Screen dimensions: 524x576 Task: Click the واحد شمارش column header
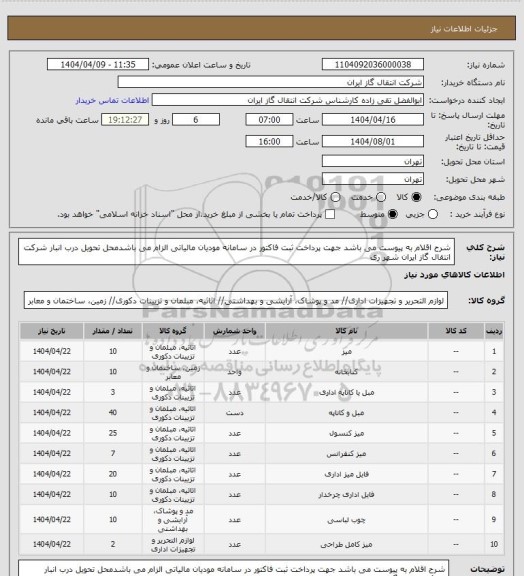coord(234,331)
